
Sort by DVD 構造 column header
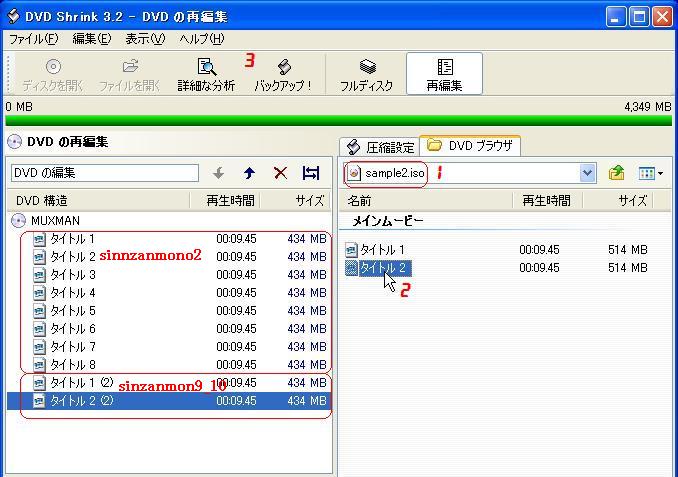point(99,201)
